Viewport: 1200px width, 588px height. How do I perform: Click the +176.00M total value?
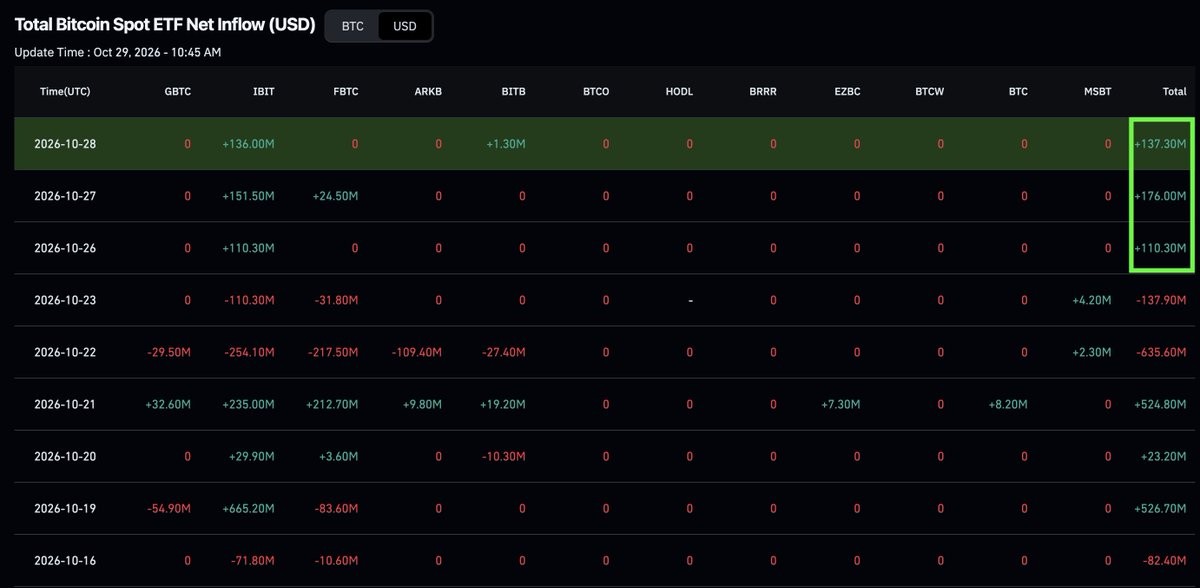click(1160, 196)
